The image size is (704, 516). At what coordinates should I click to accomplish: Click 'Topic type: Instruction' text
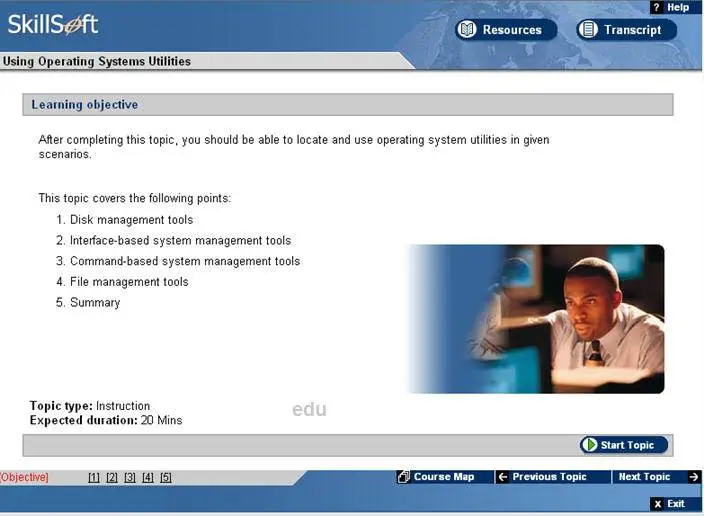click(90, 406)
